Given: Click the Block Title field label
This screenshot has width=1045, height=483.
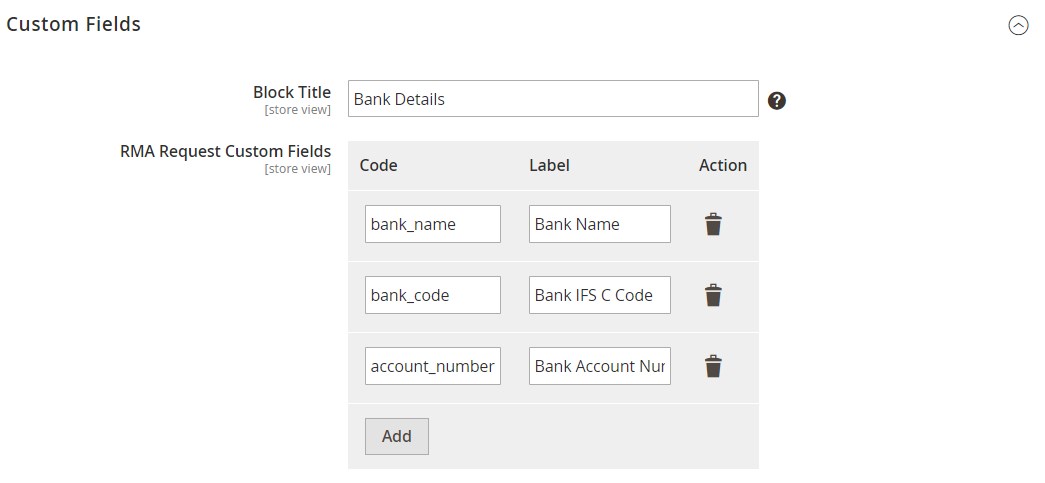Looking at the screenshot, I should (291, 92).
